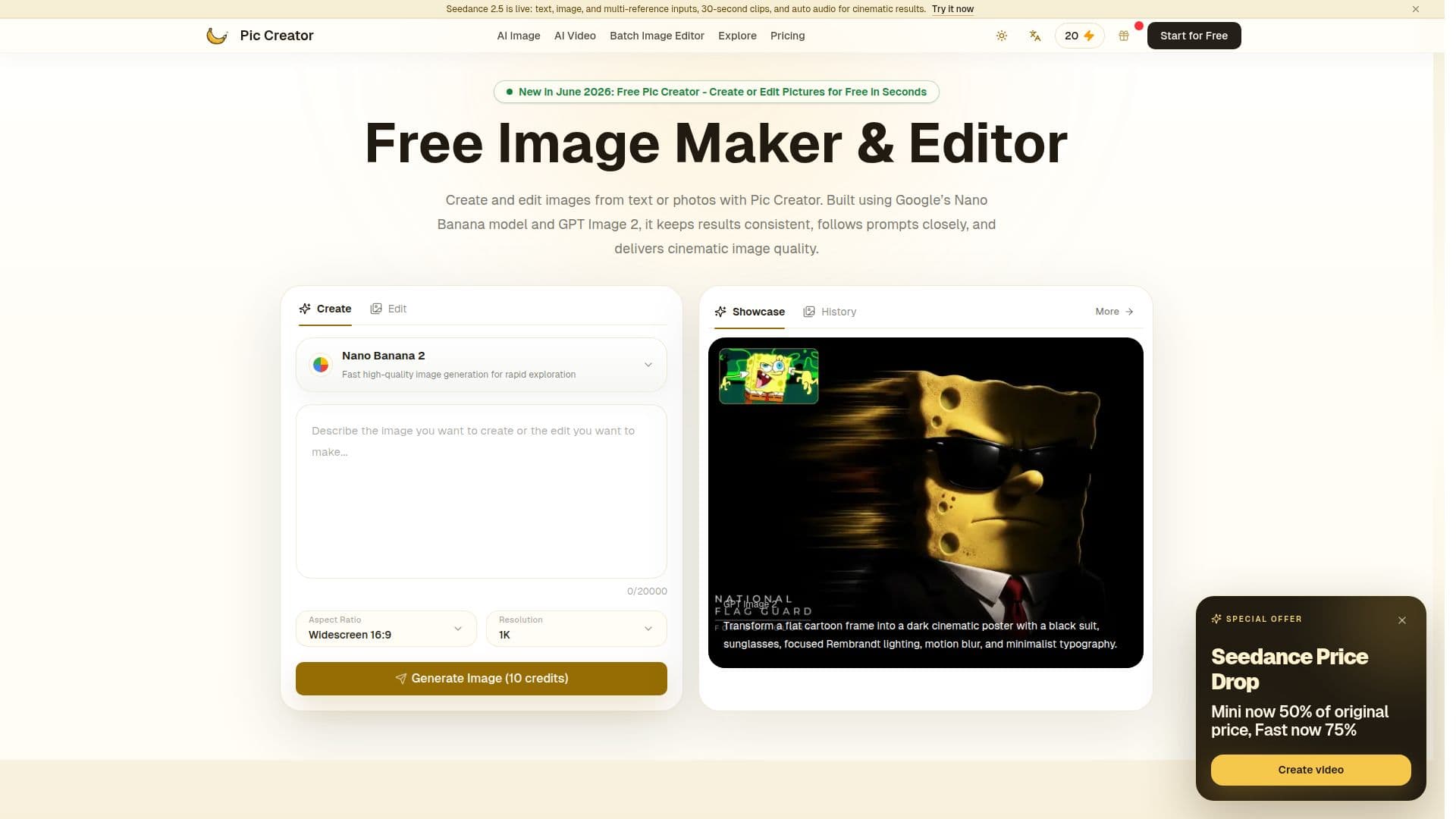
Task: Click the paper plane icon on Generate button
Action: 400,679
